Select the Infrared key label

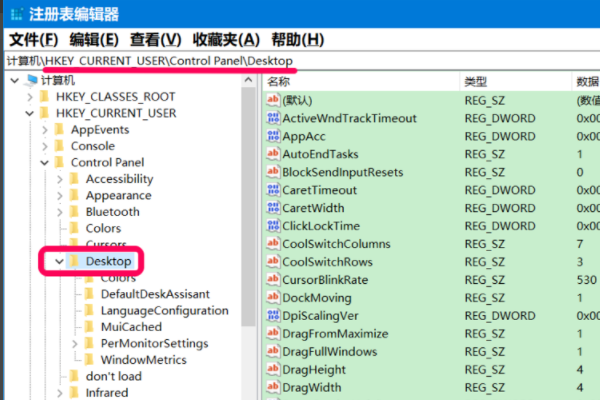[x=107, y=393]
